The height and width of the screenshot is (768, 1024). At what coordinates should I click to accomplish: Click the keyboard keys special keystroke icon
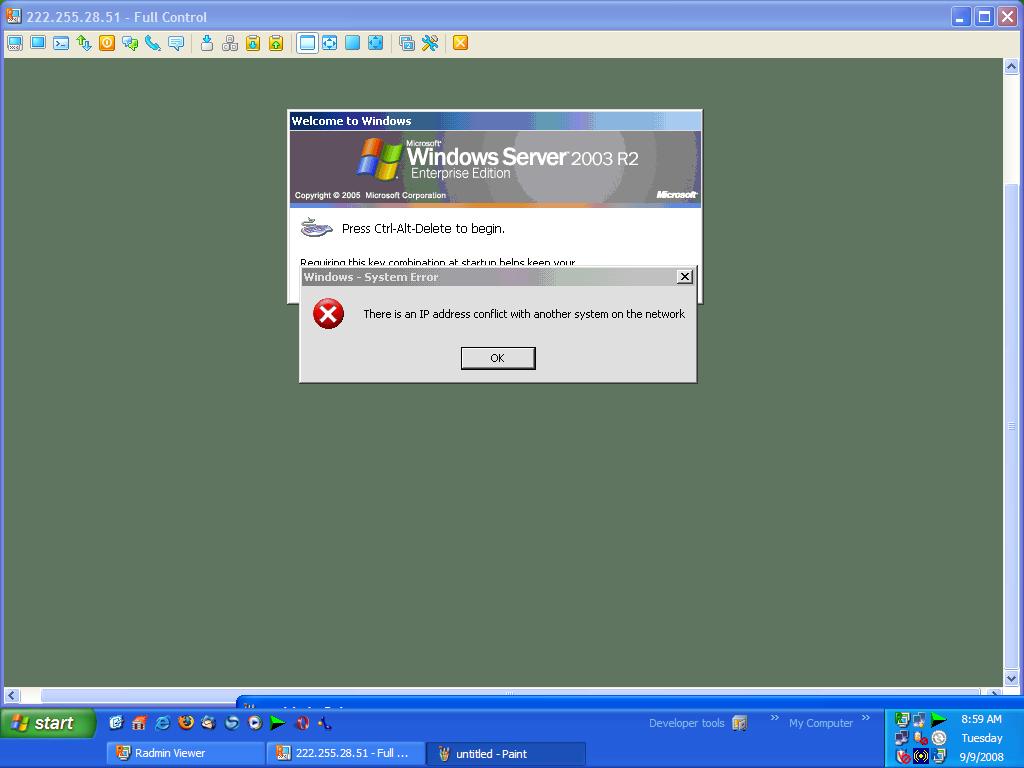point(230,43)
